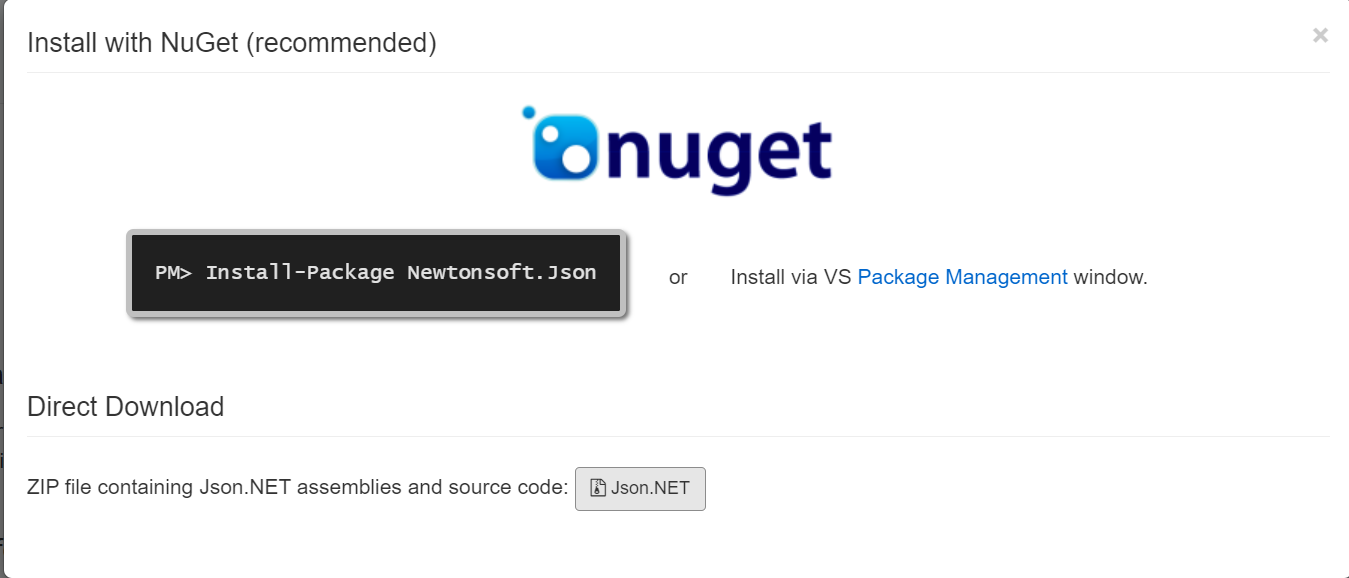Click the ZIP file icon in Json.NET button

598,488
